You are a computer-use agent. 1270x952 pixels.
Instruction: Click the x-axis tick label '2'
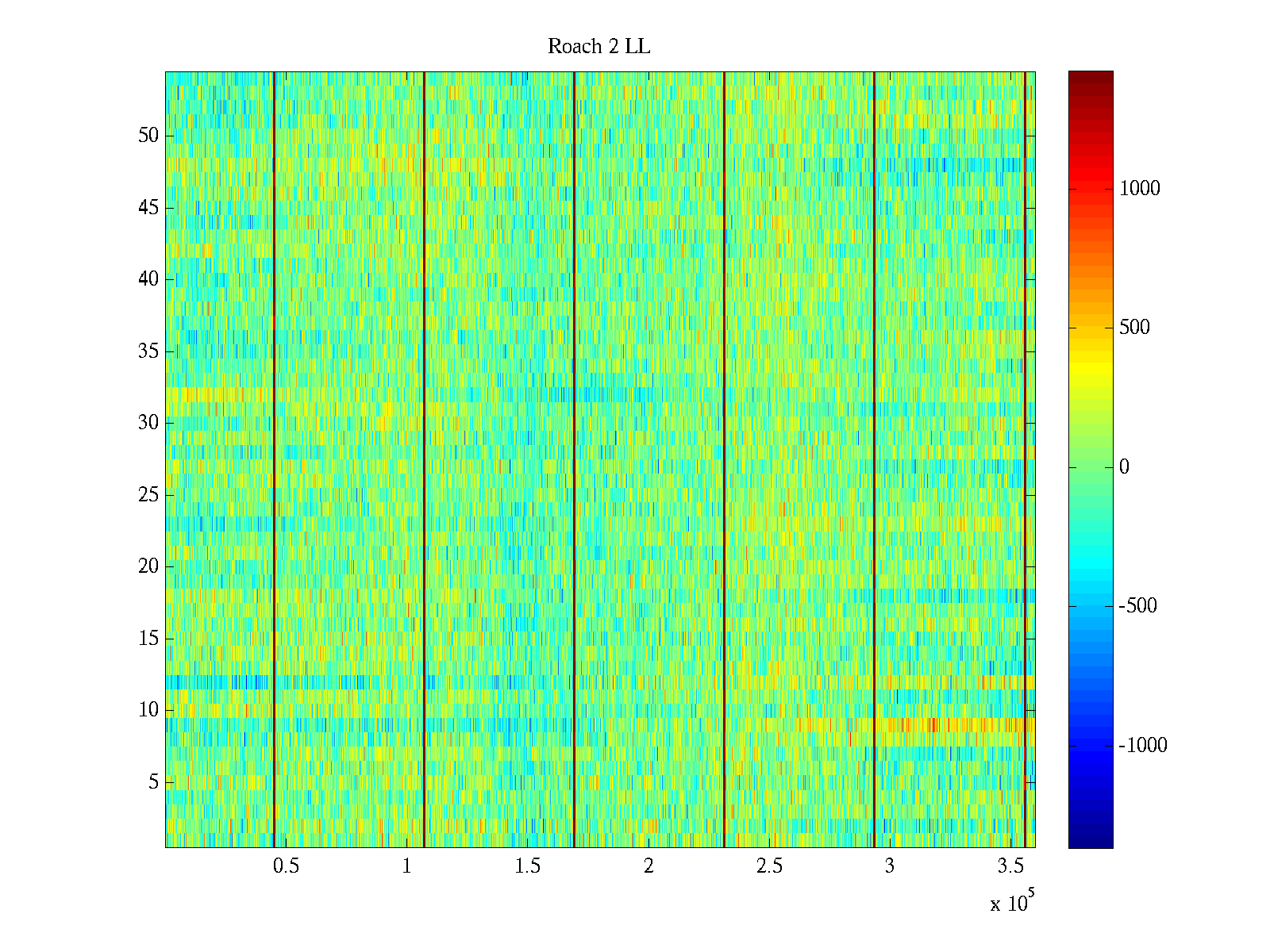point(648,866)
